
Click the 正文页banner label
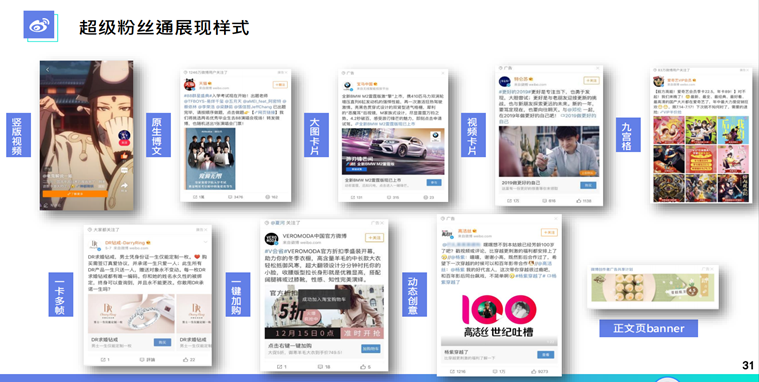click(649, 328)
